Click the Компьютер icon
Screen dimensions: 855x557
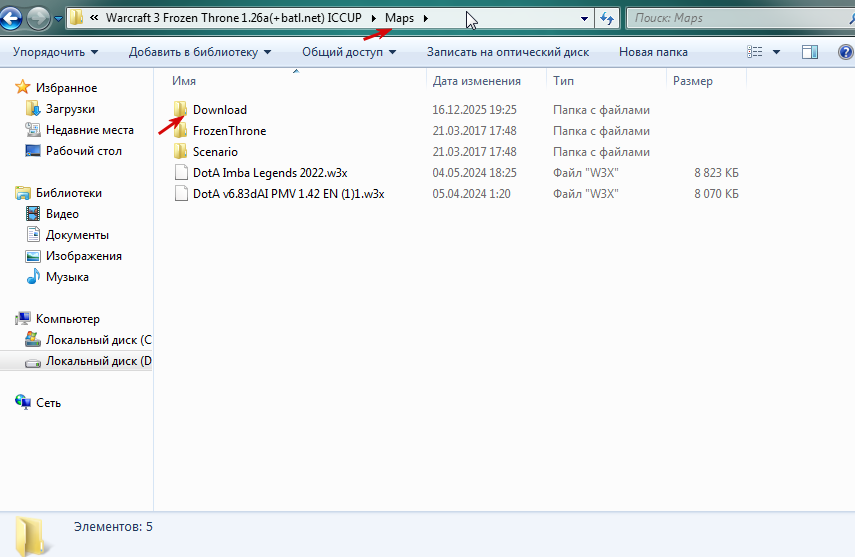tap(23, 318)
